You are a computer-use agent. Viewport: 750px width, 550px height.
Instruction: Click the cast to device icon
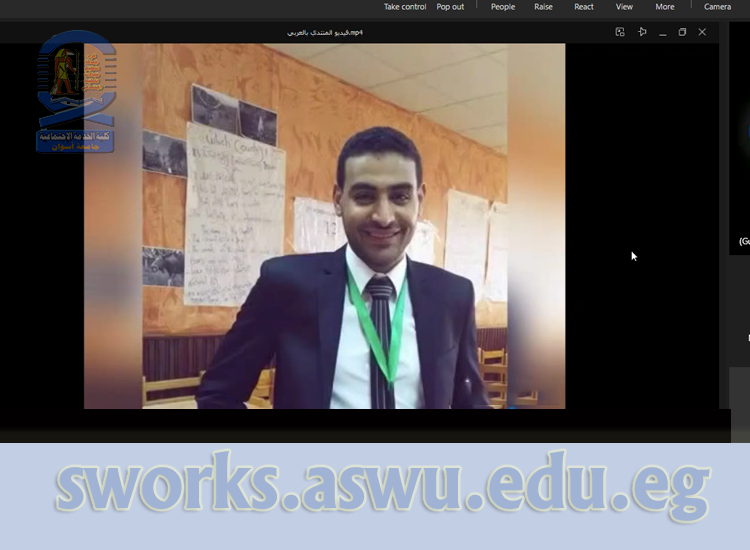tap(642, 32)
